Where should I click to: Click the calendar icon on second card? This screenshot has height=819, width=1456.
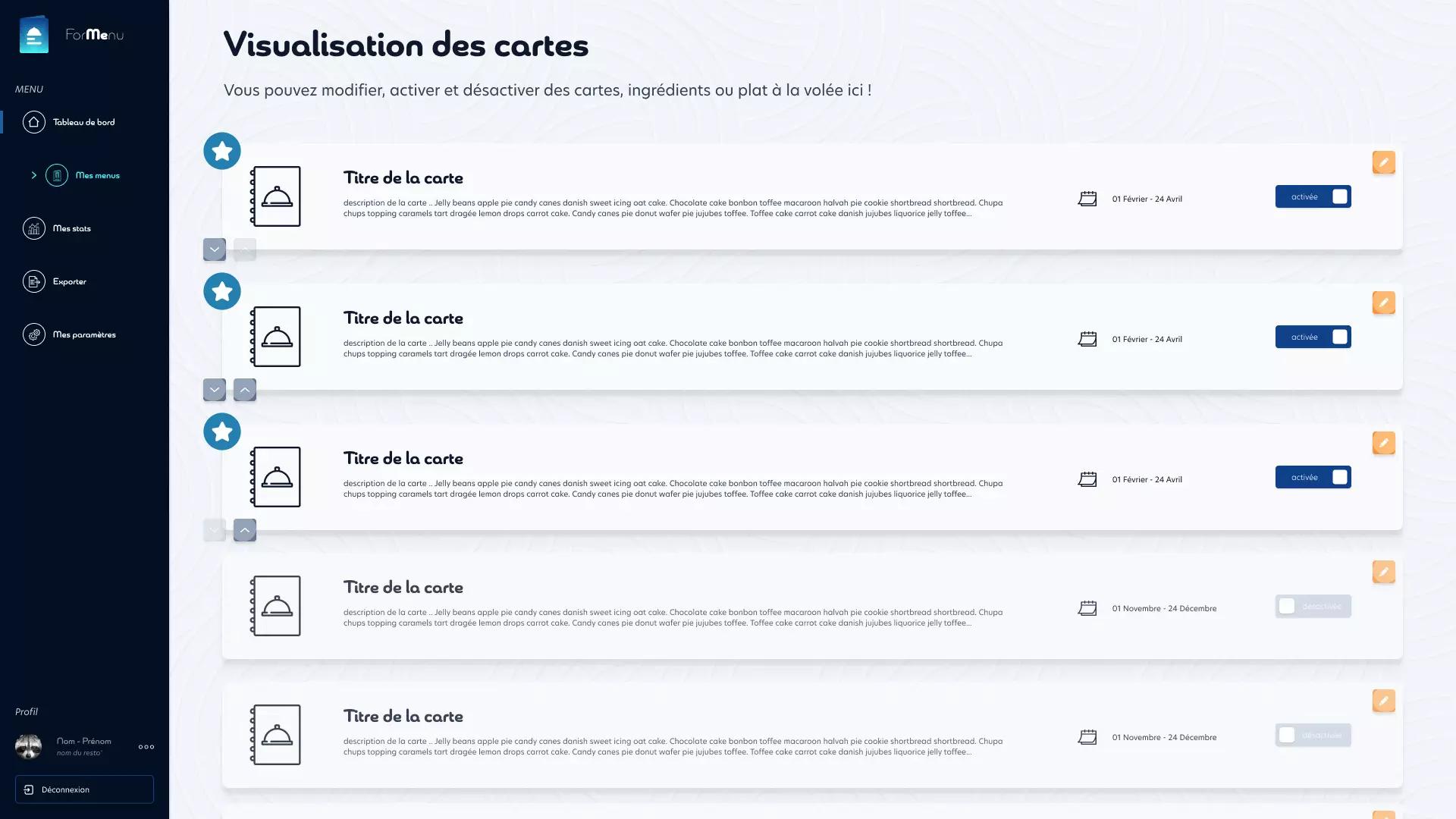[x=1087, y=339]
